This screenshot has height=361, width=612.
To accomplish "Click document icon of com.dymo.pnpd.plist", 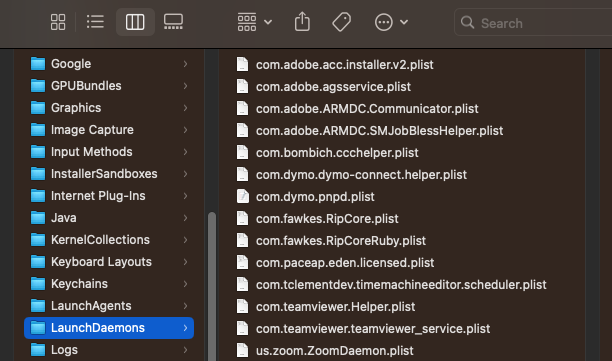I will click(242, 196).
